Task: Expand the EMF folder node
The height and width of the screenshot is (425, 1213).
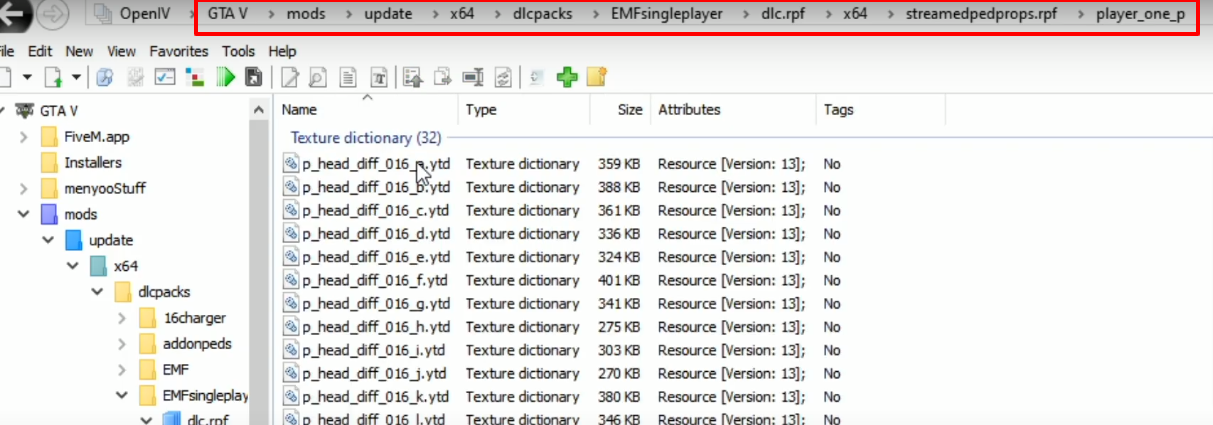Action: pos(122,370)
